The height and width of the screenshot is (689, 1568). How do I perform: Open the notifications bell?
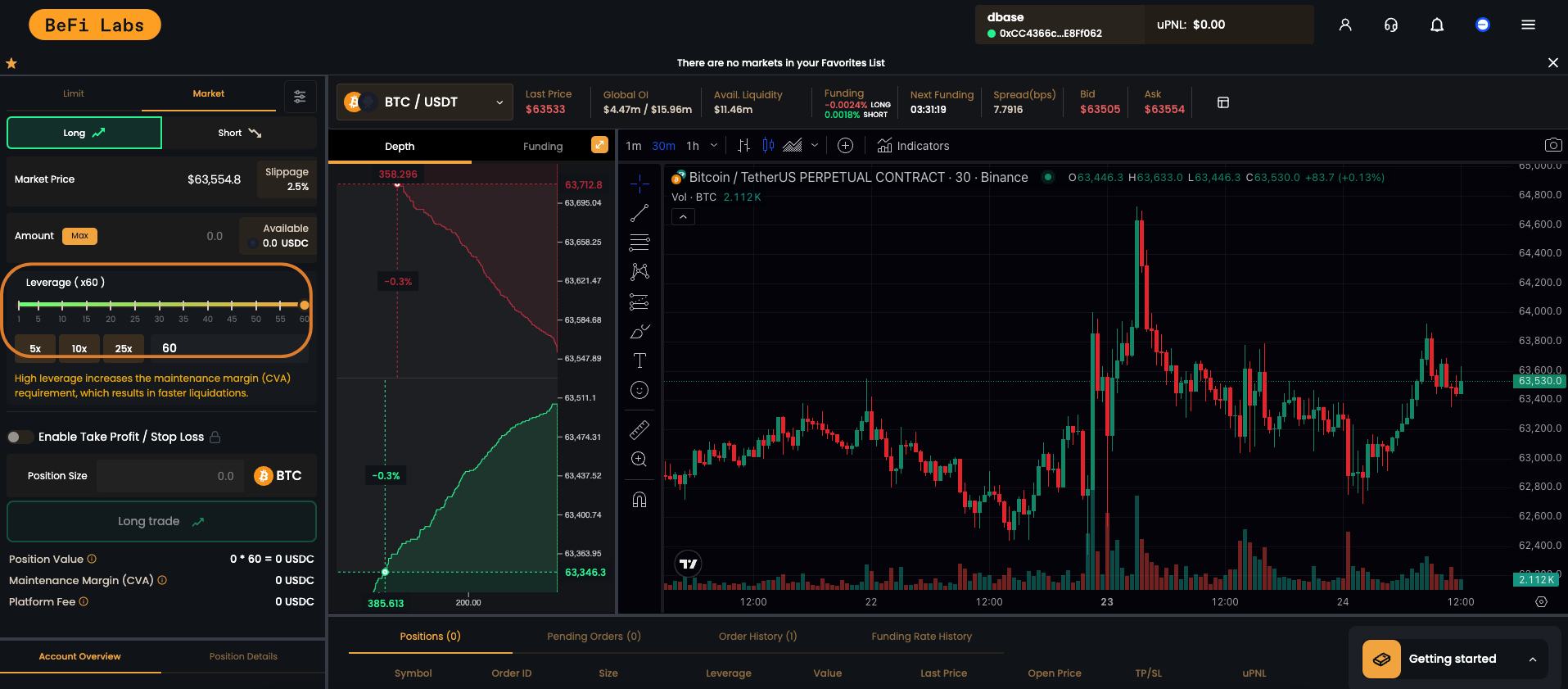[x=1436, y=25]
